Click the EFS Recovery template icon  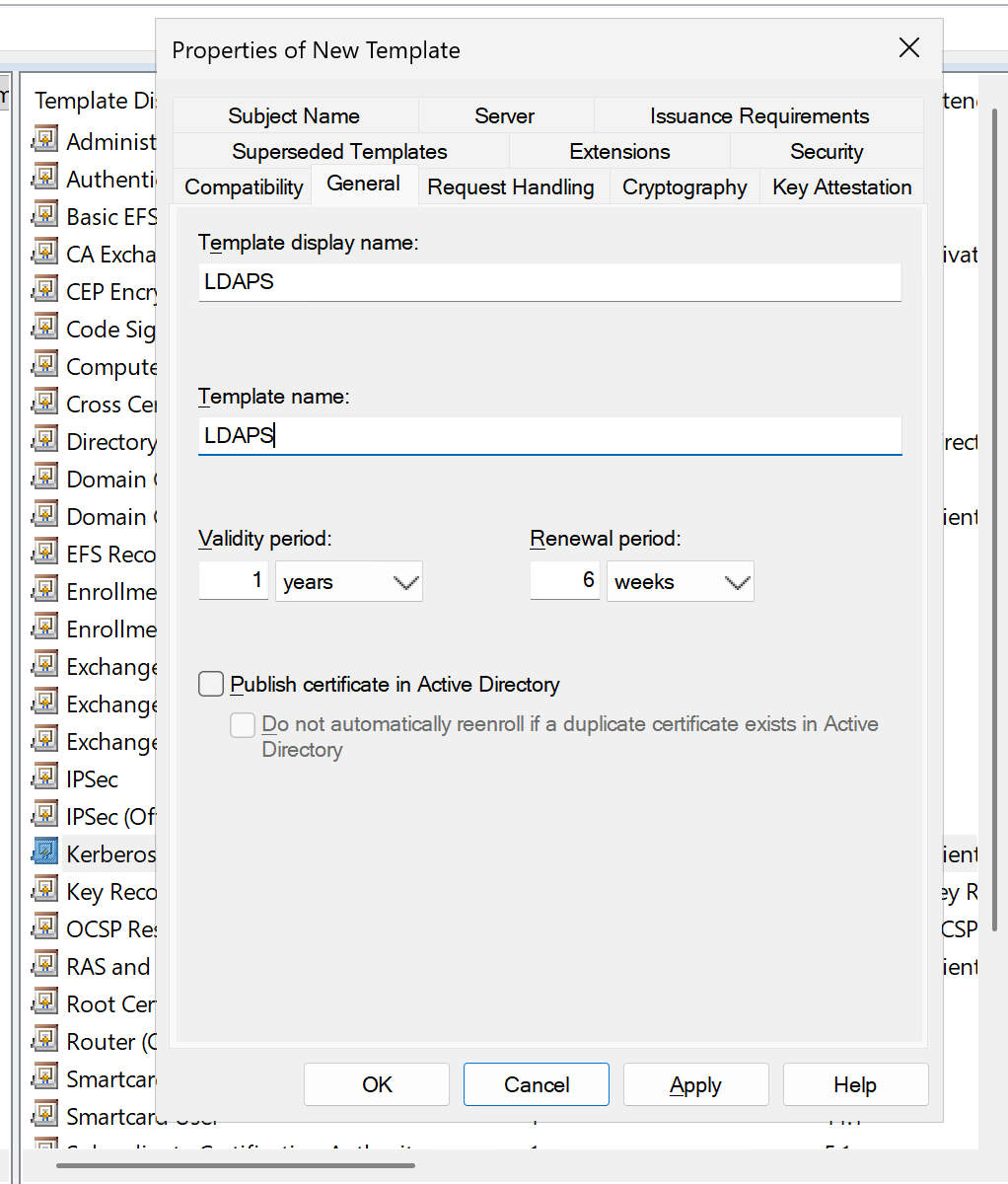pyautogui.click(x=45, y=553)
